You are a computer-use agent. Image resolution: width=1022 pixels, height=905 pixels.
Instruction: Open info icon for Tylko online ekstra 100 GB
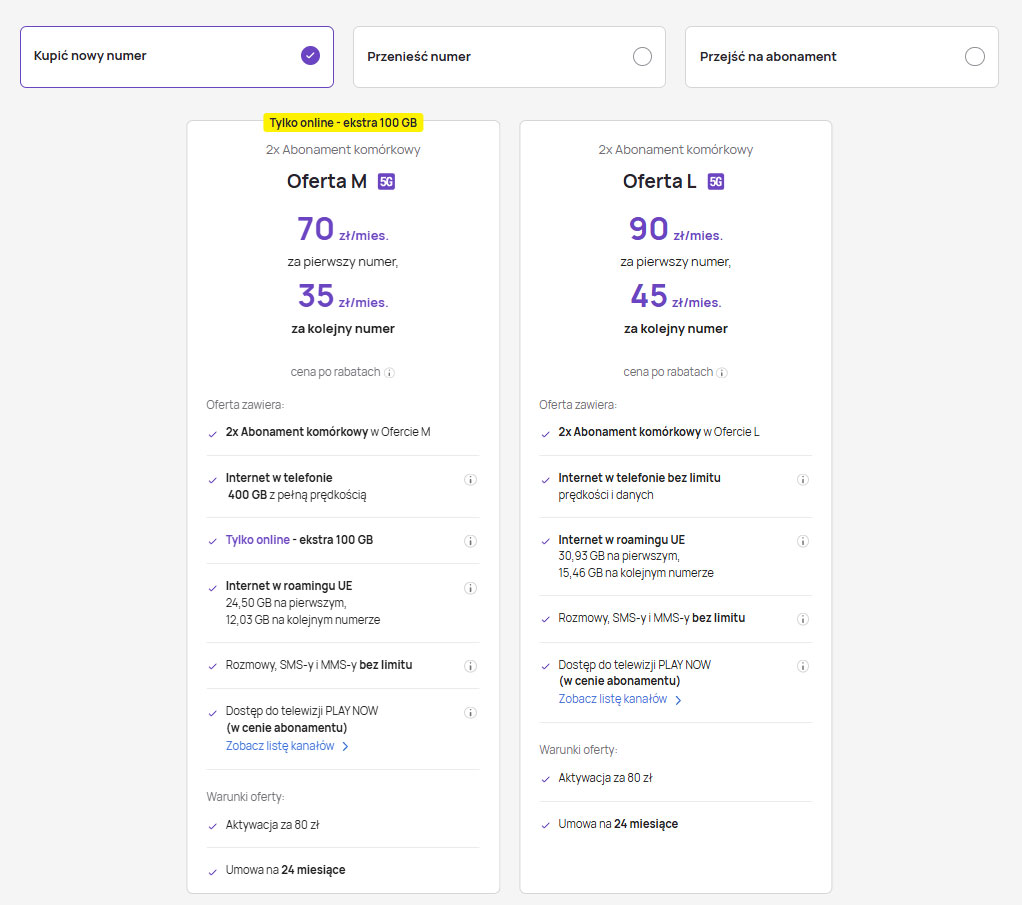click(470, 541)
